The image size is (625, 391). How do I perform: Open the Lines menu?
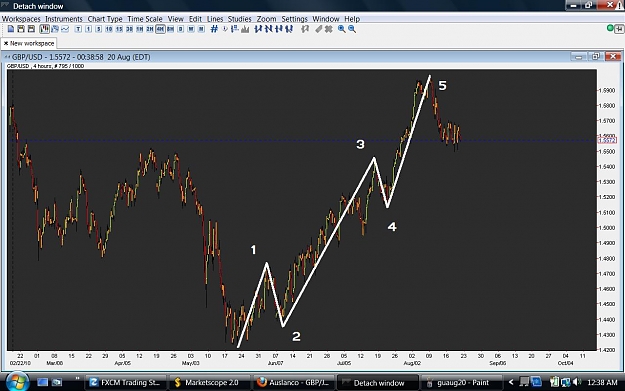click(x=215, y=19)
